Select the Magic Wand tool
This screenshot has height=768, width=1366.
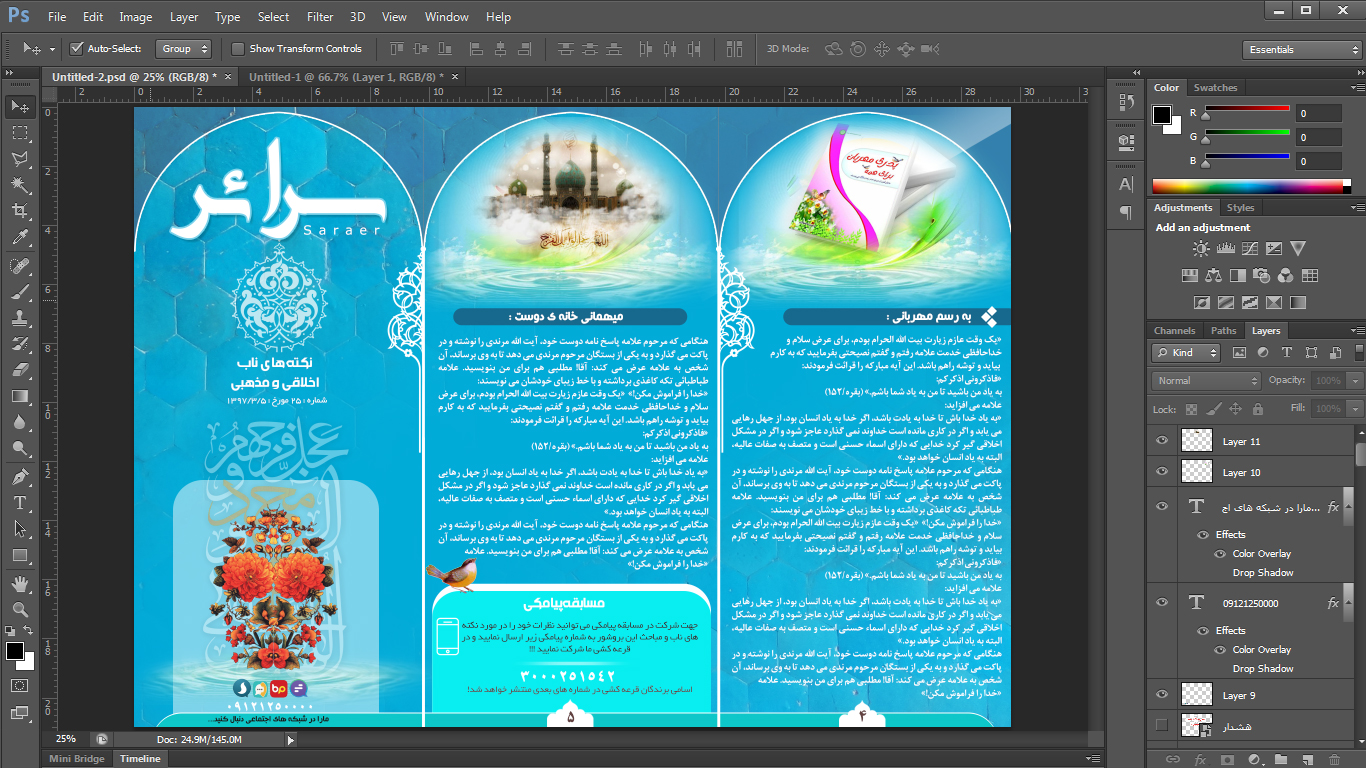20,185
